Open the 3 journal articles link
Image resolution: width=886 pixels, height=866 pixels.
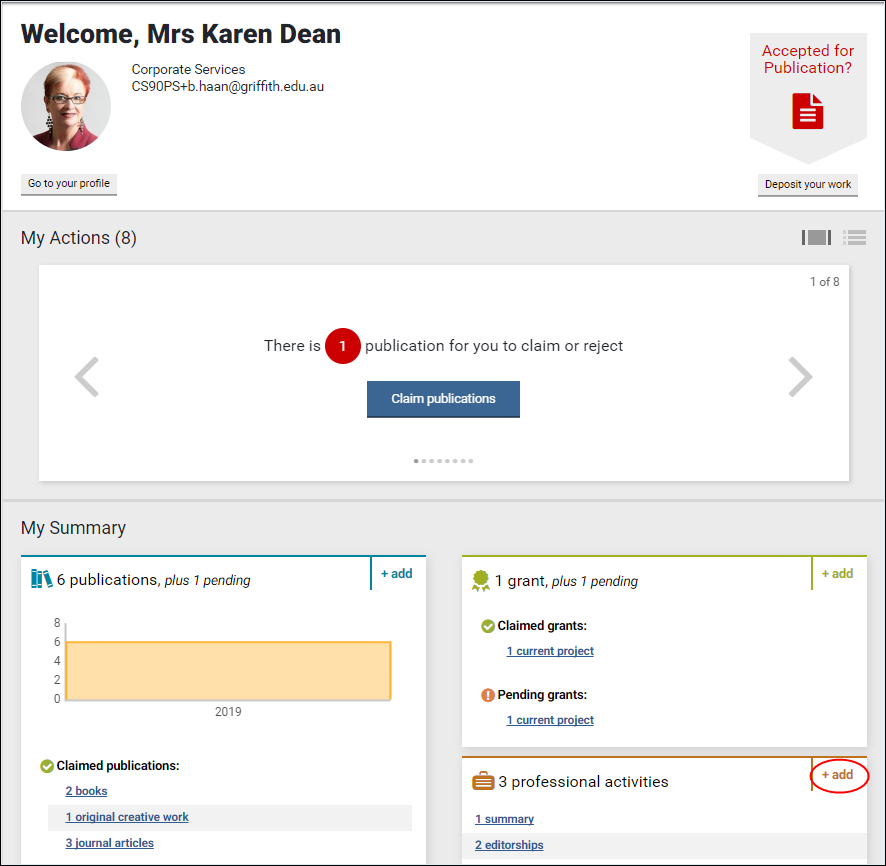point(110,843)
